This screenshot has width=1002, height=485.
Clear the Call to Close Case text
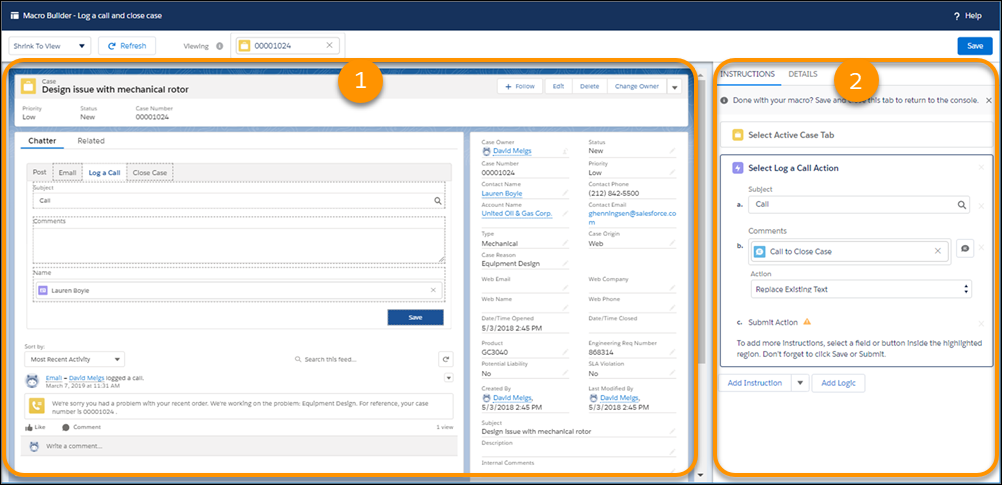(938, 251)
